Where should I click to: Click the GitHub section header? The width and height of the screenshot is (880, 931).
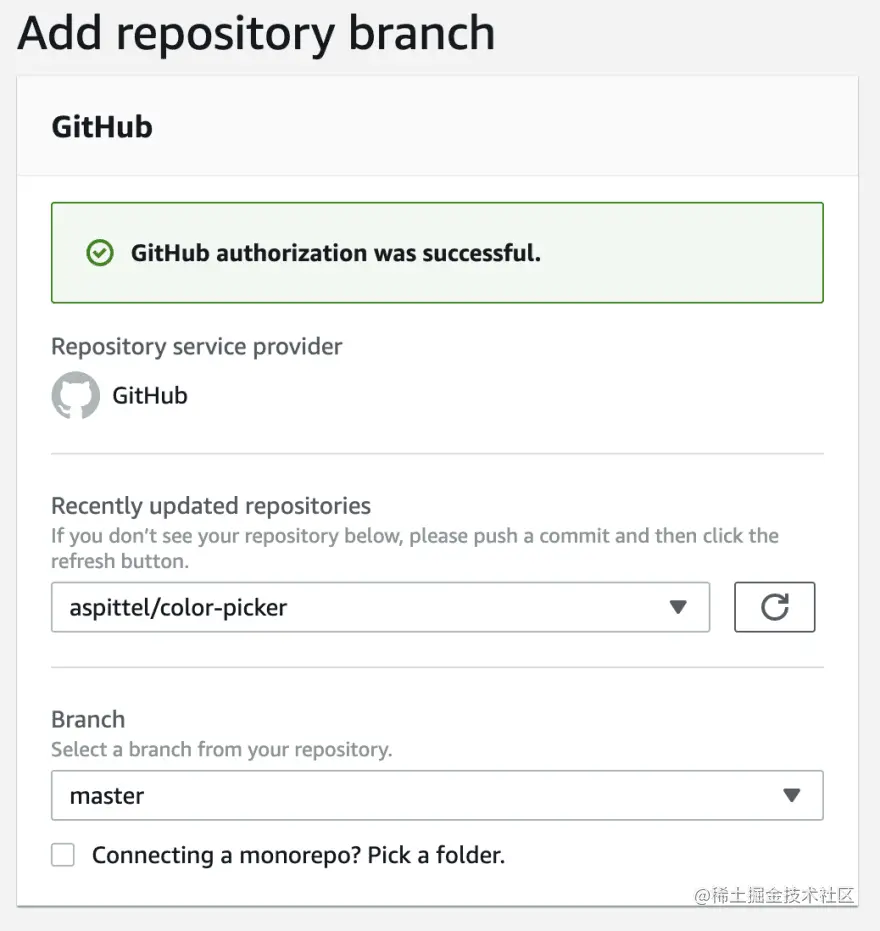coord(101,126)
